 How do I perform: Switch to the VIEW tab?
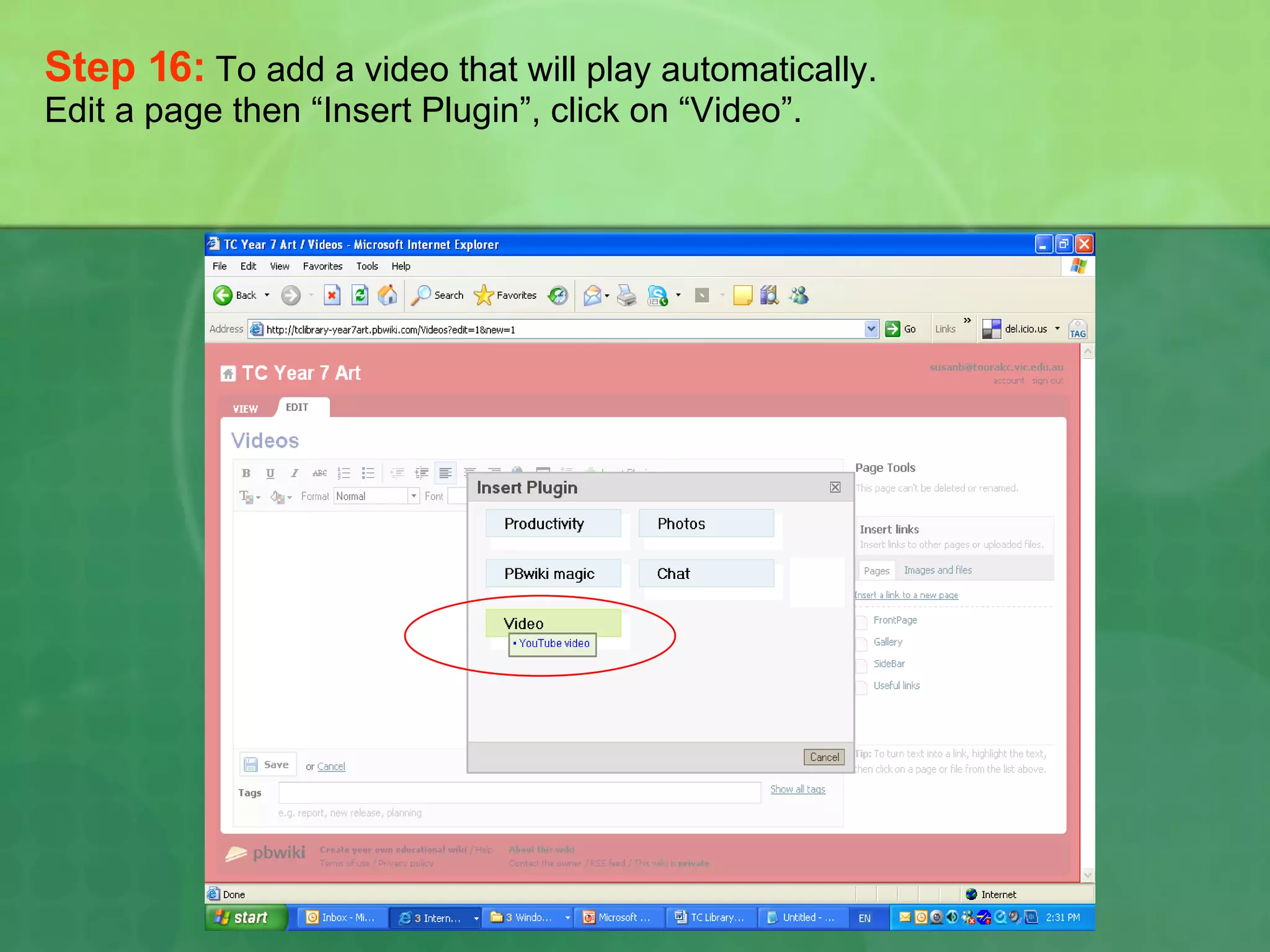tap(246, 409)
